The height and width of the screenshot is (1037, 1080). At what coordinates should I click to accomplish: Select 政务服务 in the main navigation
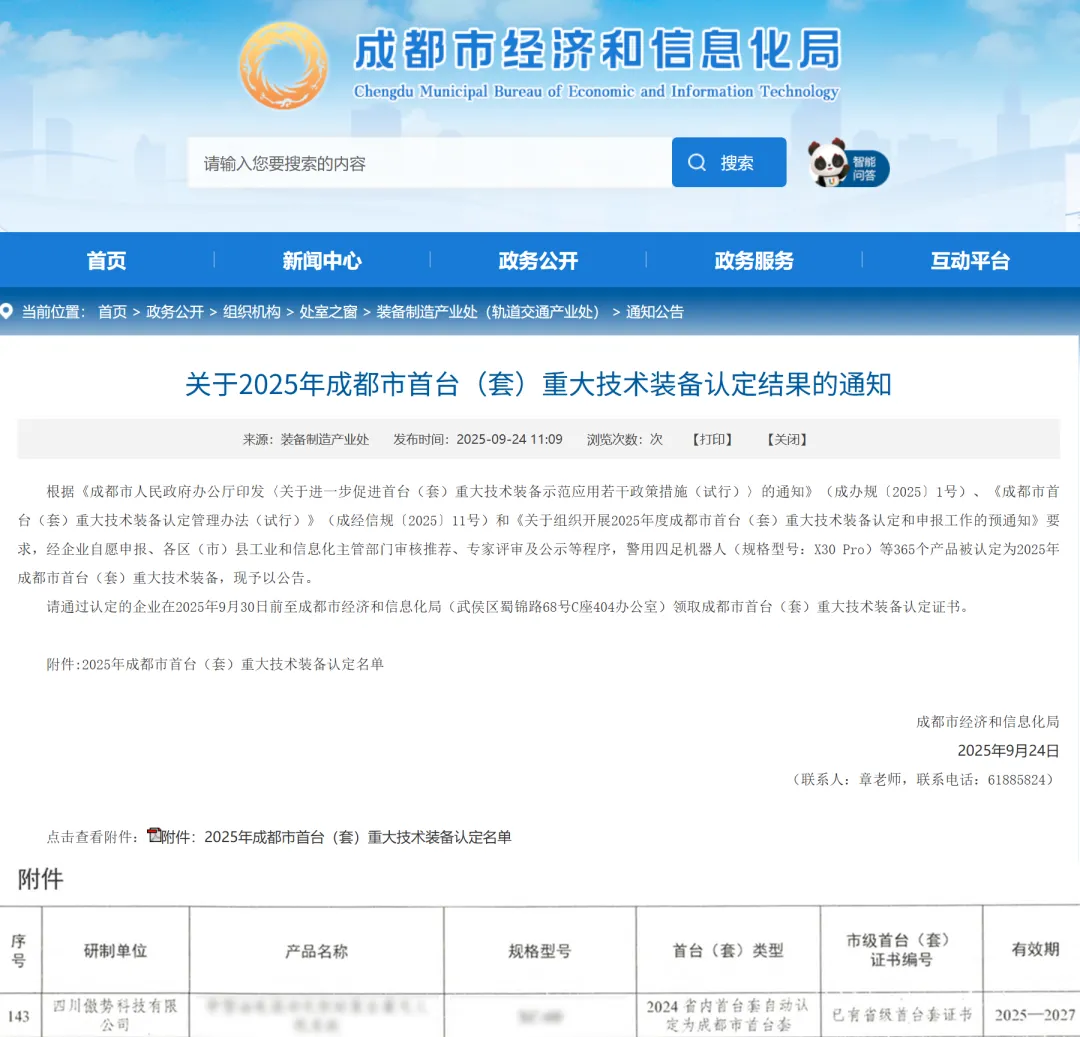(754, 261)
